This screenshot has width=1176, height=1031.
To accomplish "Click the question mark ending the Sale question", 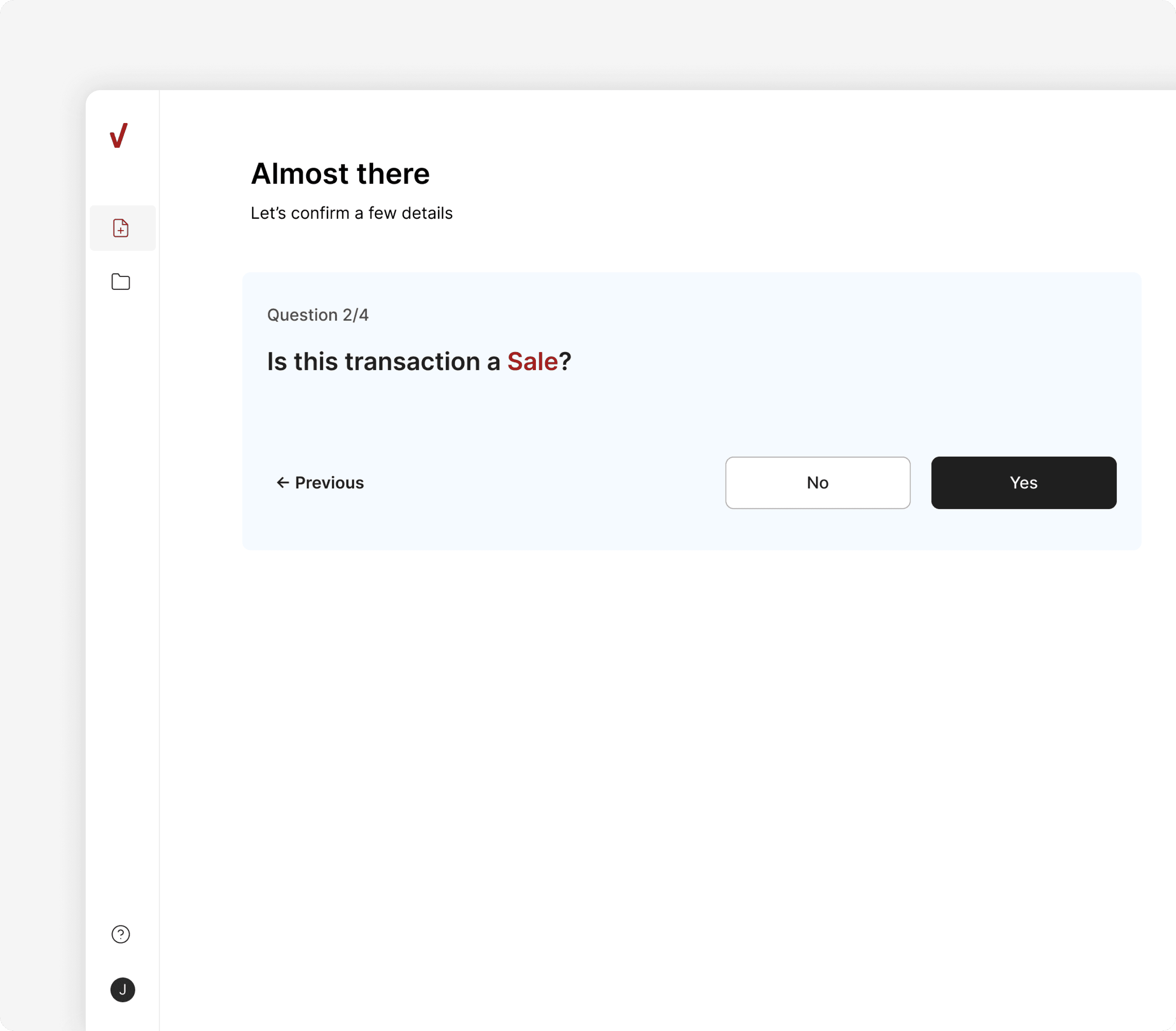I will coord(565,362).
